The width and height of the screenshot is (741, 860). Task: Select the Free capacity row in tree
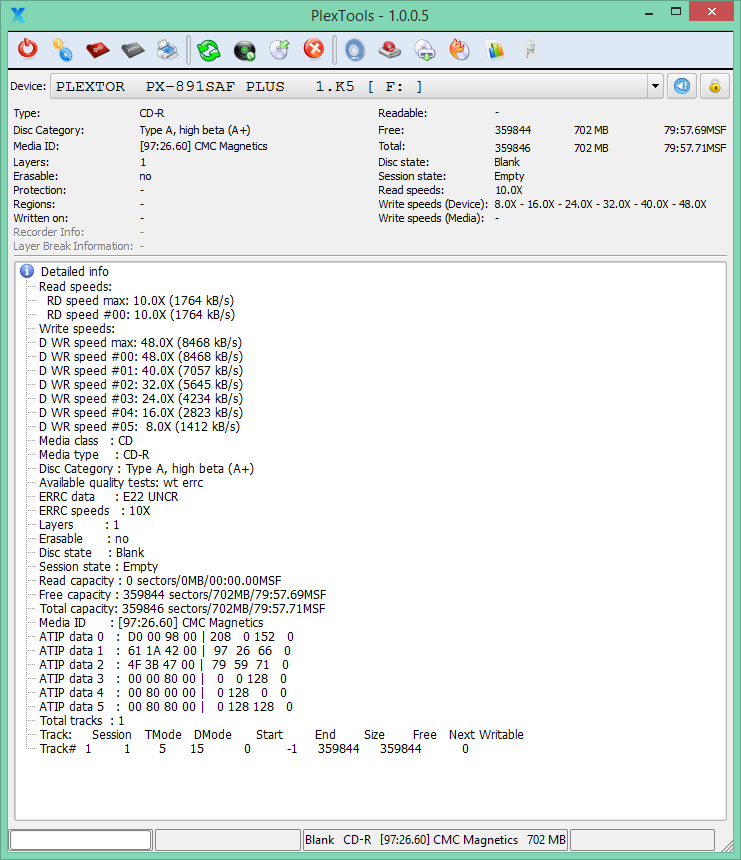pos(183,595)
